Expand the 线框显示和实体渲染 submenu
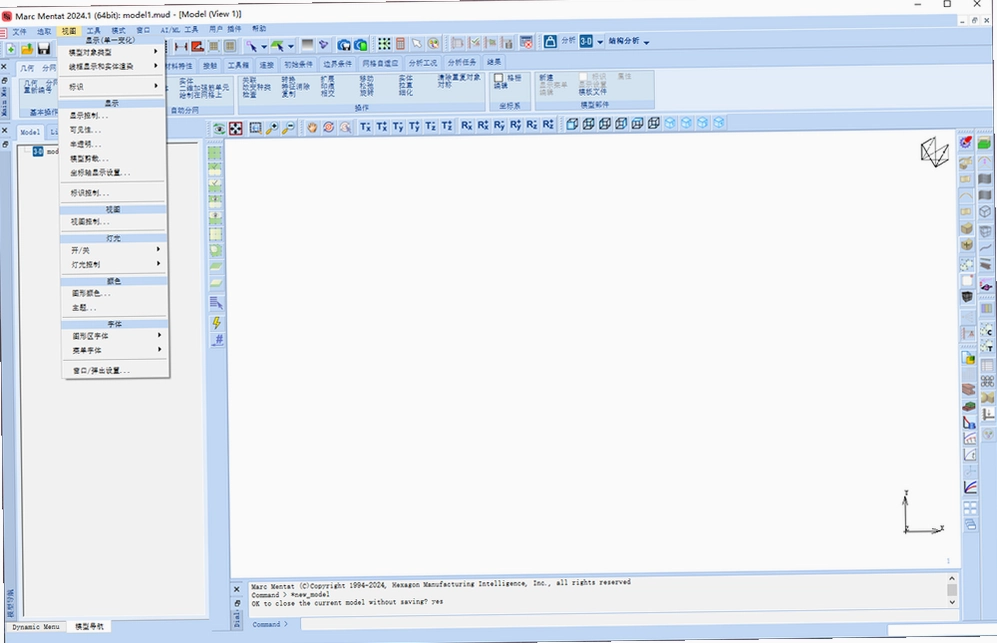997x643 pixels. [113, 66]
